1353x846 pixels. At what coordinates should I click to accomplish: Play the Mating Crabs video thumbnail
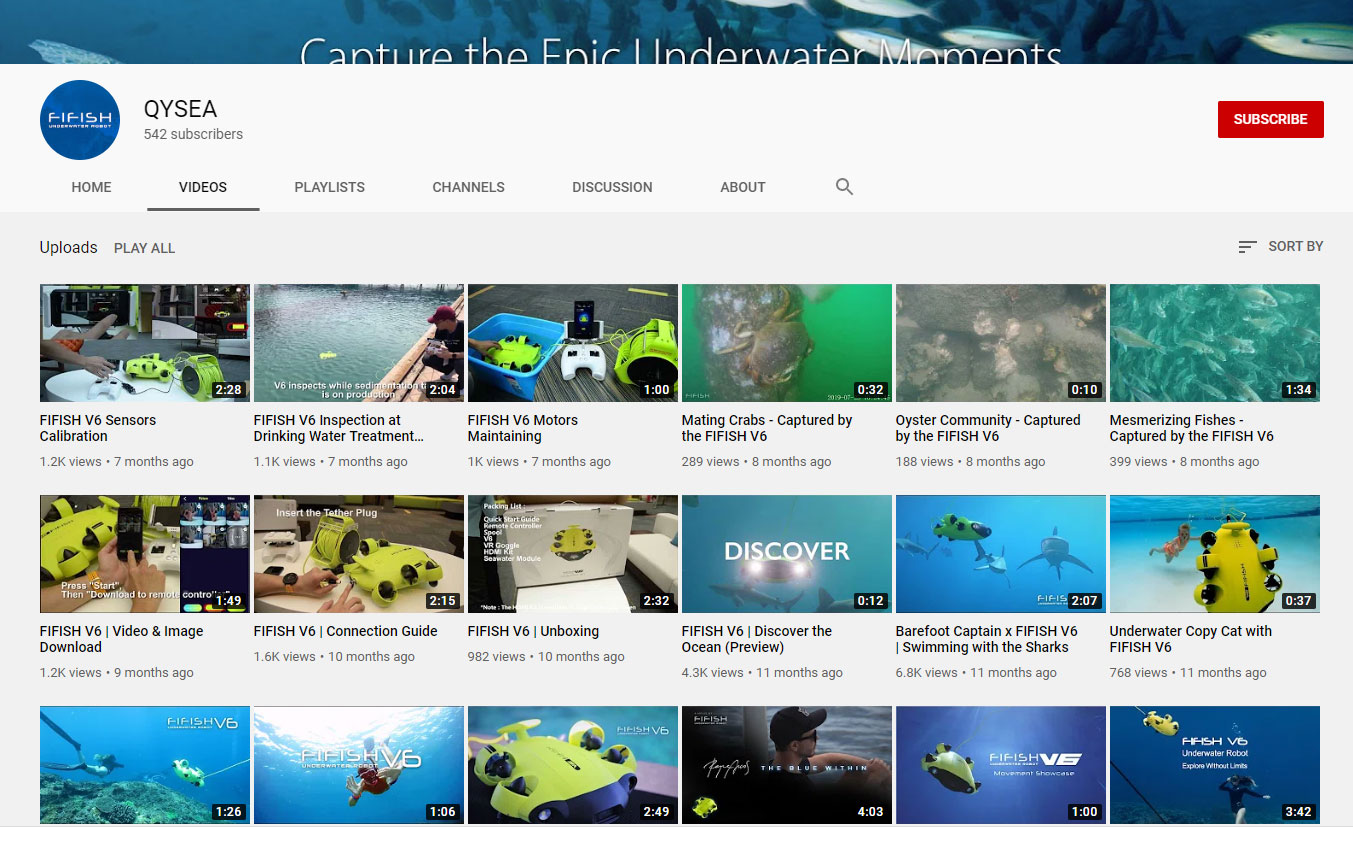(x=787, y=343)
